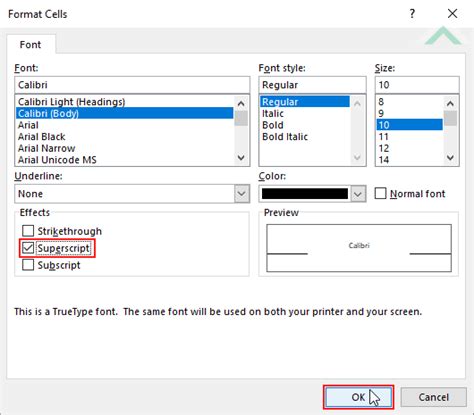Click font list scroll down arrow
The image size is (474, 415).
(x=241, y=158)
